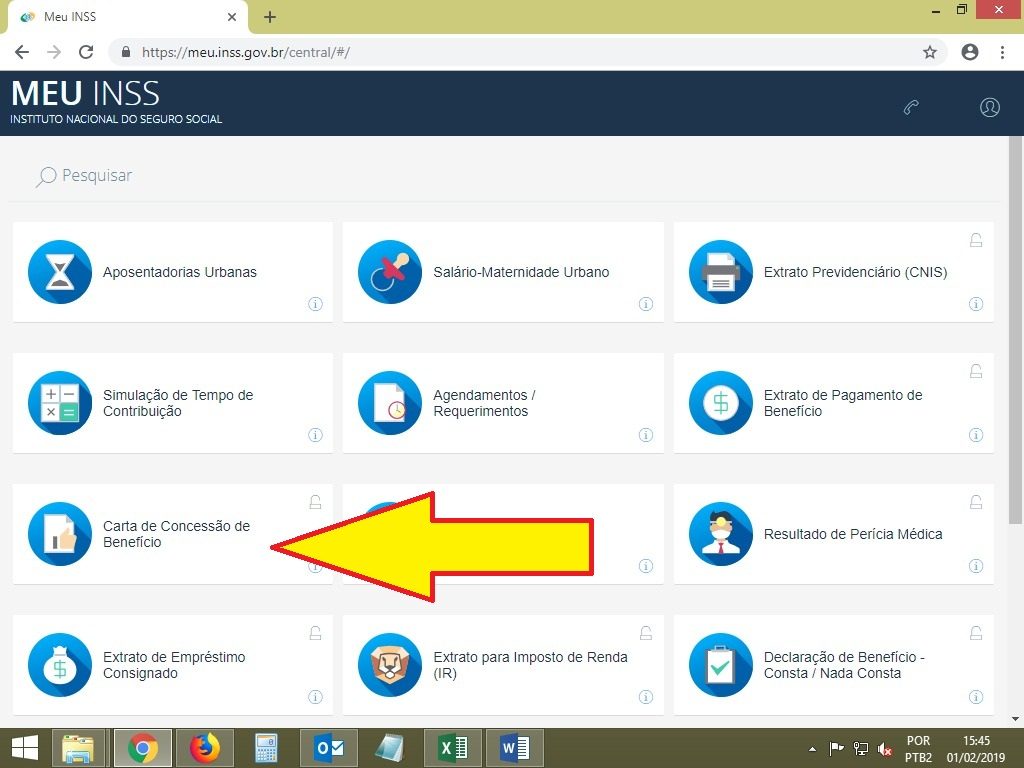The width and height of the screenshot is (1024, 768).
Task: Open Simulação de Tempo de Contribuição calculator icon
Action: pyautogui.click(x=60, y=403)
